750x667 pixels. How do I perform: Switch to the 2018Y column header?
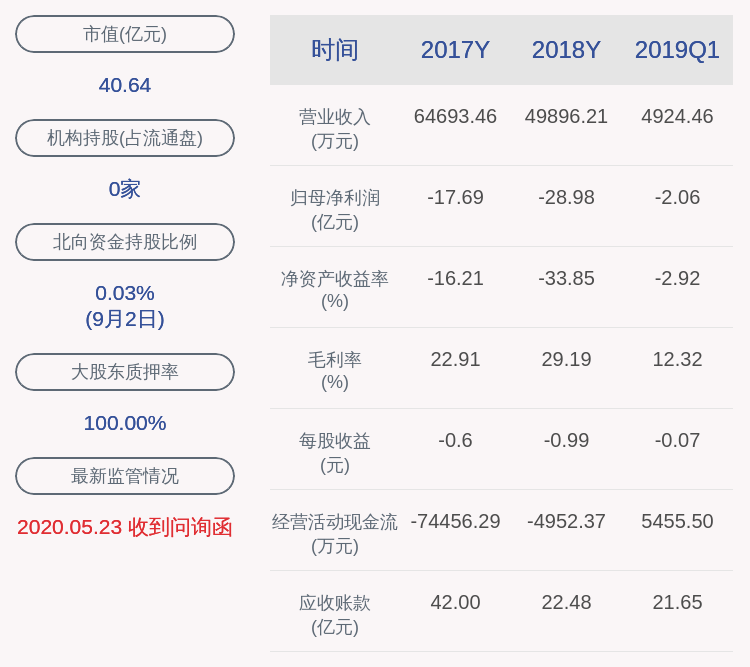(566, 50)
